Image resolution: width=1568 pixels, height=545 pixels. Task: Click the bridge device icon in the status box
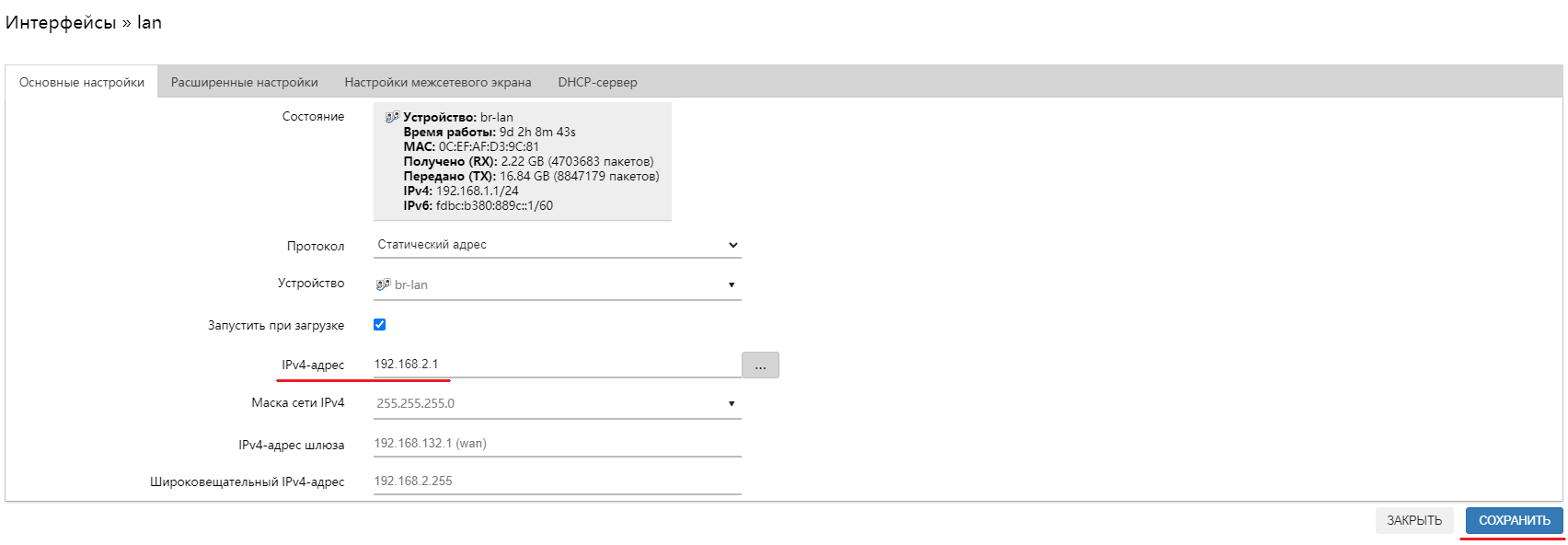tap(392, 117)
